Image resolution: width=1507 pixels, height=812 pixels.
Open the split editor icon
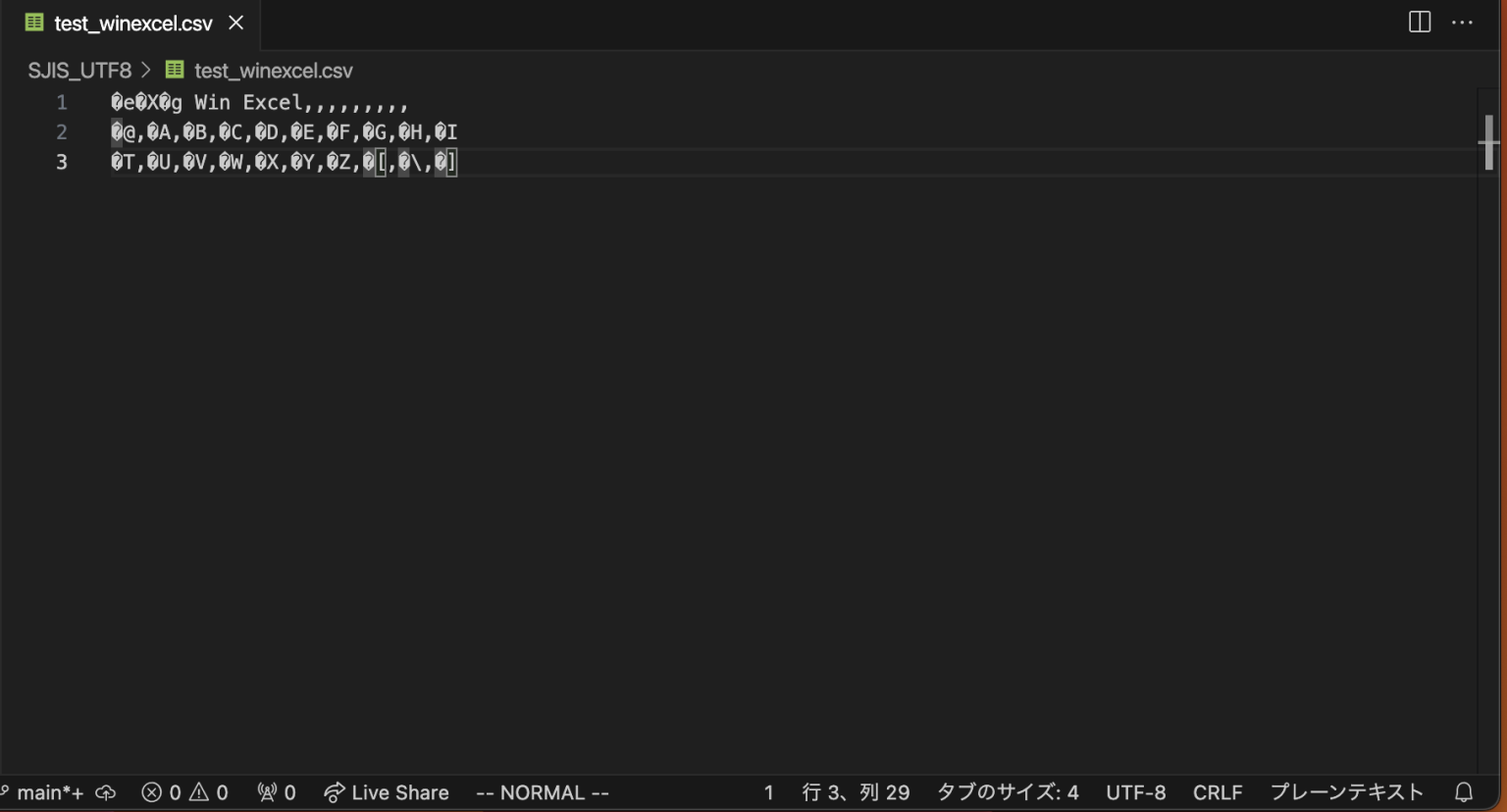coord(1419,22)
